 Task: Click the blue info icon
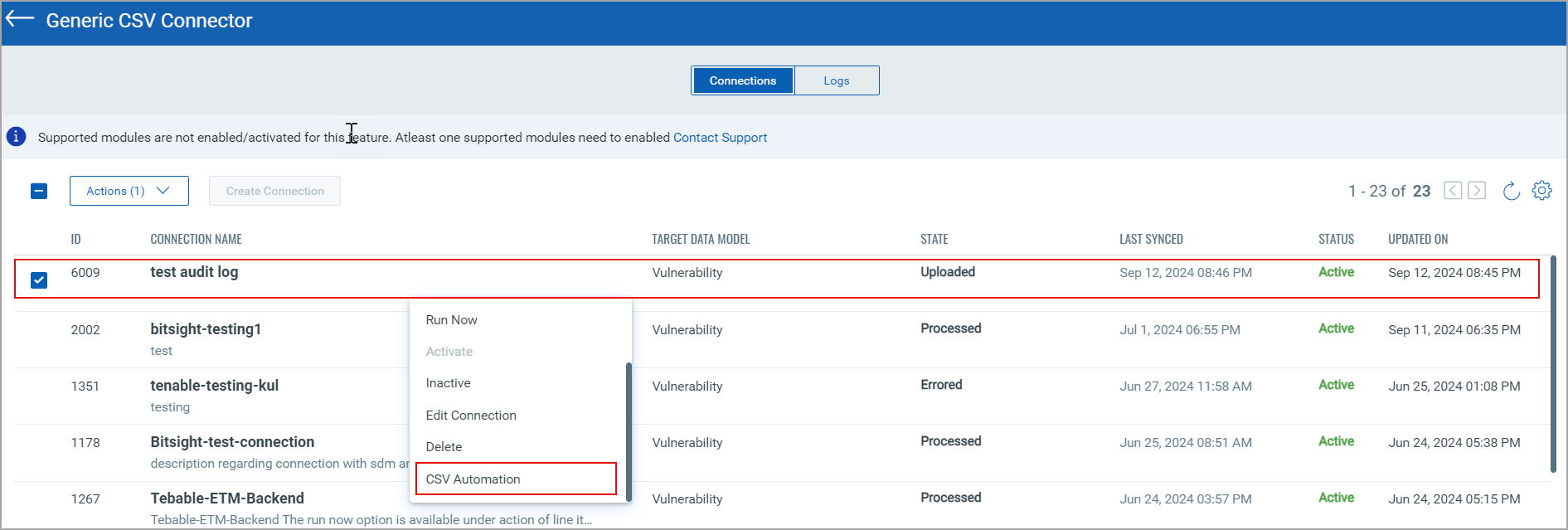[17, 137]
